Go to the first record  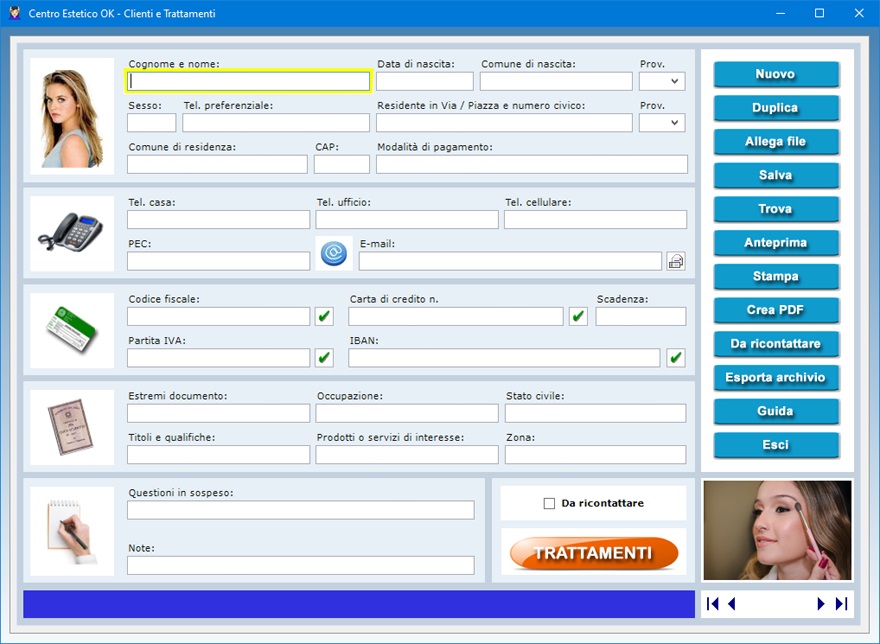click(713, 604)
